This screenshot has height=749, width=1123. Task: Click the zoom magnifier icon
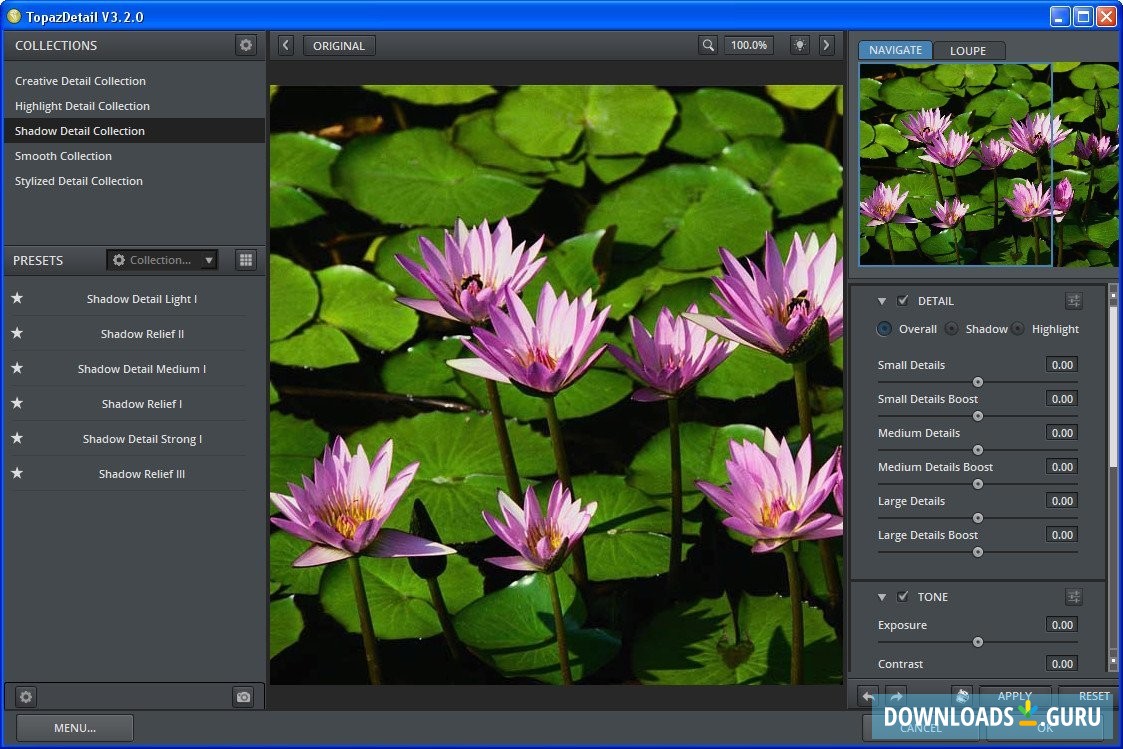(x=708, y=45)
